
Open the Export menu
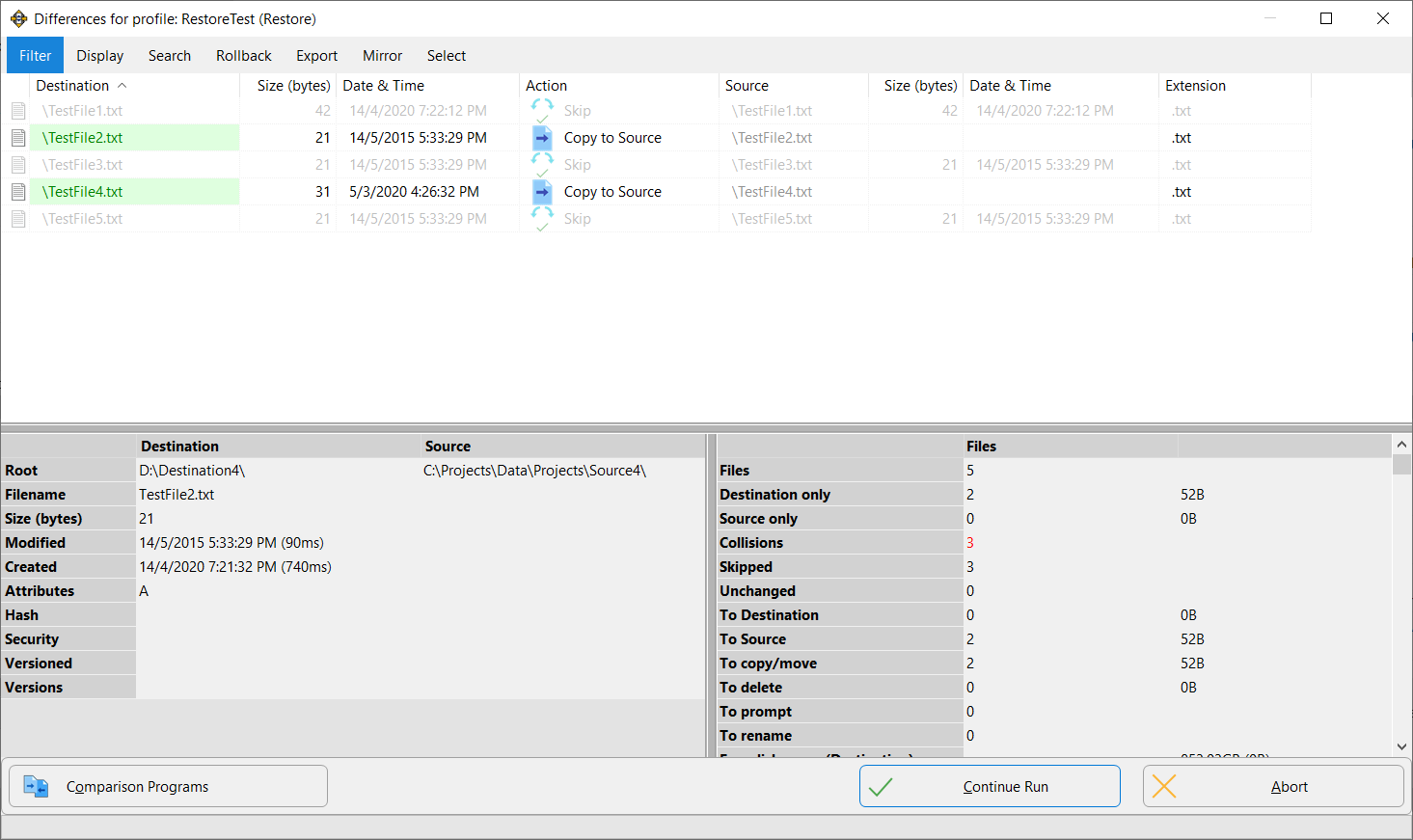(316, 56)
